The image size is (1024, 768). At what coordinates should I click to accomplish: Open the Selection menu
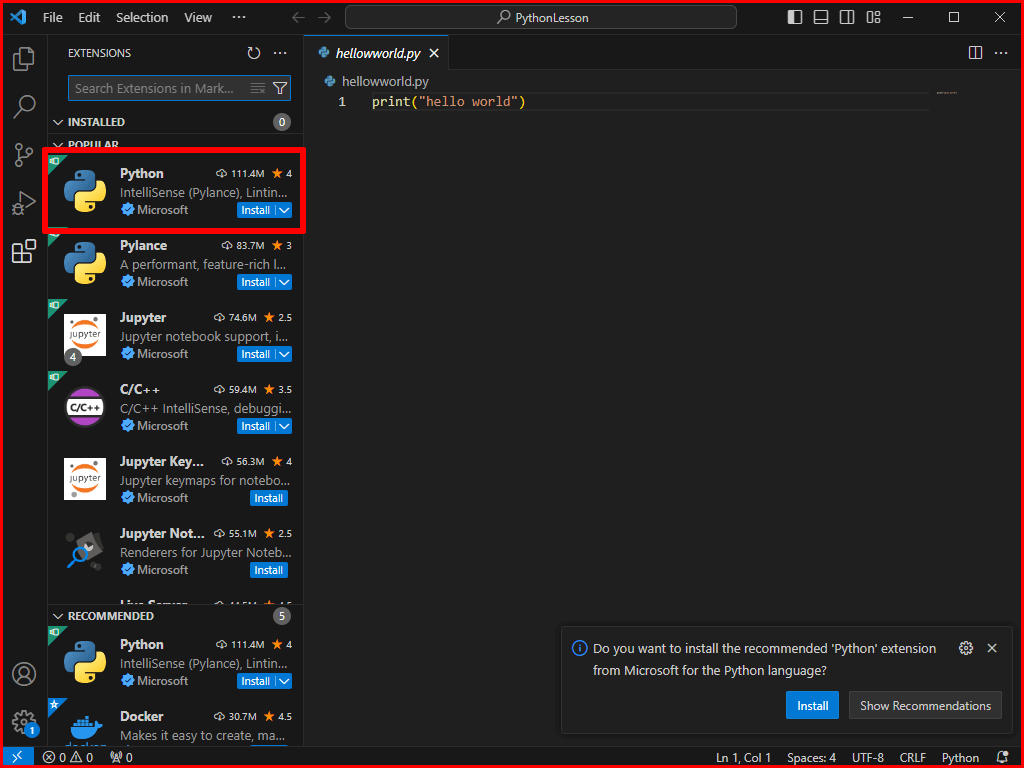pyautogui.click(x=142, y=18)
